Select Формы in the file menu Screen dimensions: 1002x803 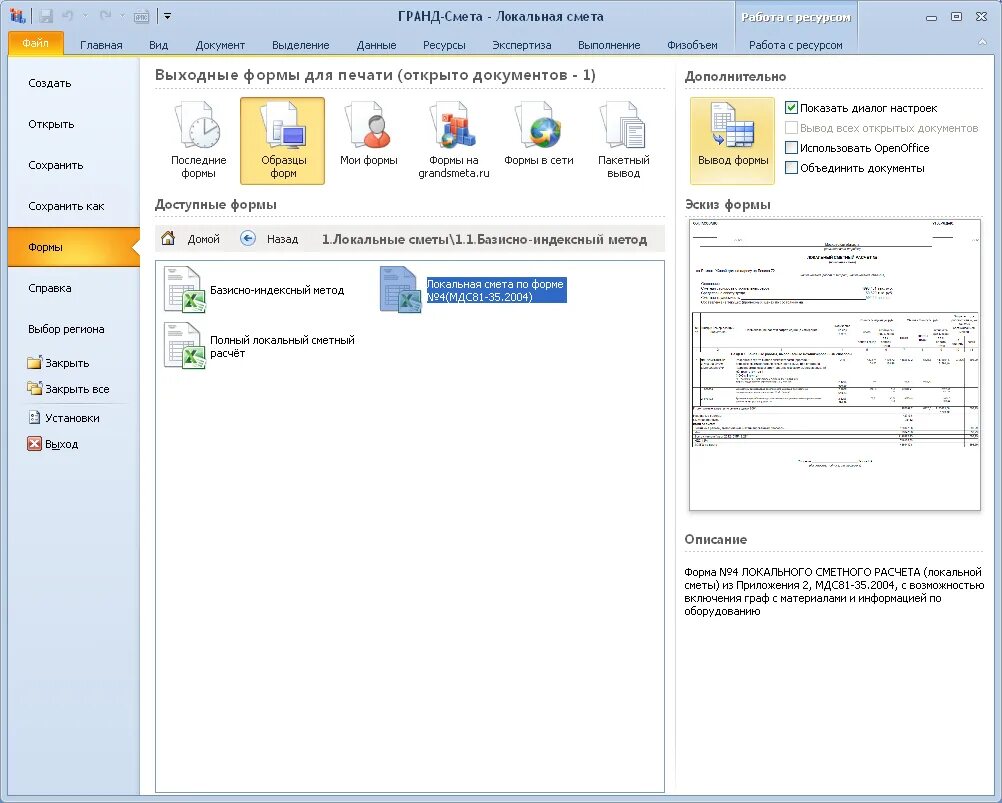tap(73, 247)
